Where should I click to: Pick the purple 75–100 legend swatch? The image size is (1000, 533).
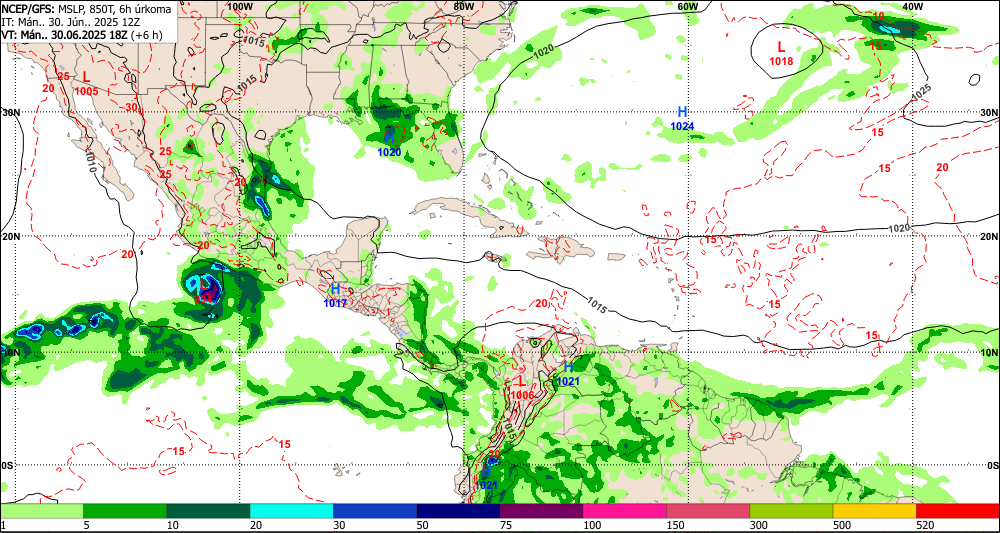tap(541, 511)
